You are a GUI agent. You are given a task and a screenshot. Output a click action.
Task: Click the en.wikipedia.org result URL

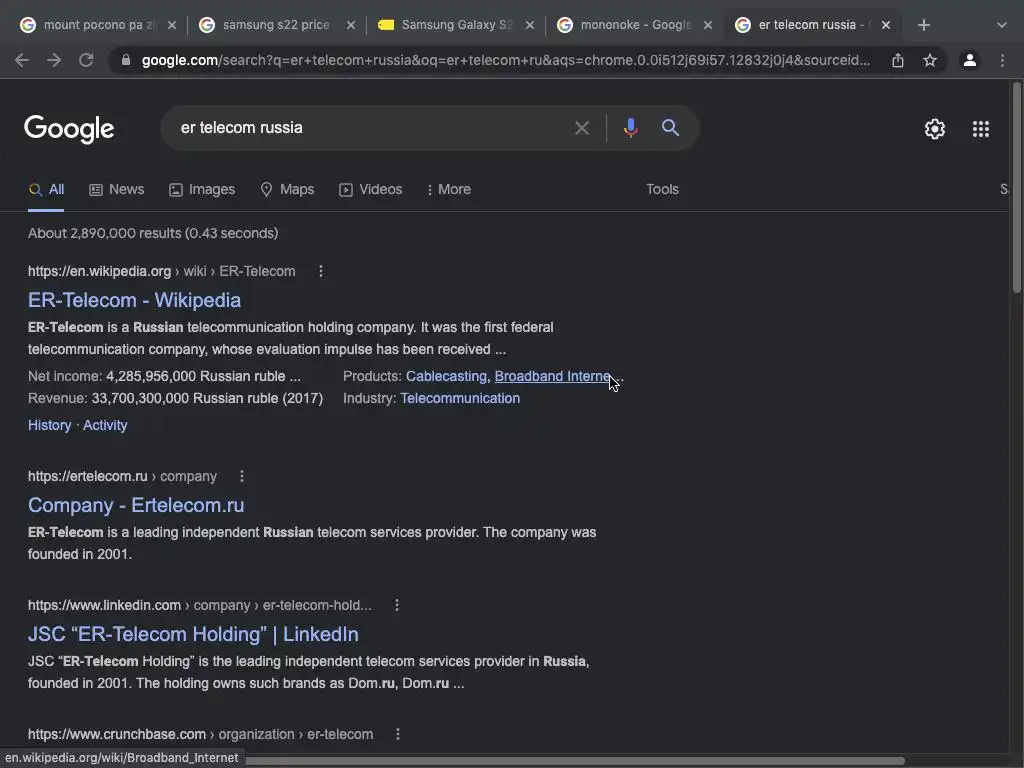coord(161,271)
